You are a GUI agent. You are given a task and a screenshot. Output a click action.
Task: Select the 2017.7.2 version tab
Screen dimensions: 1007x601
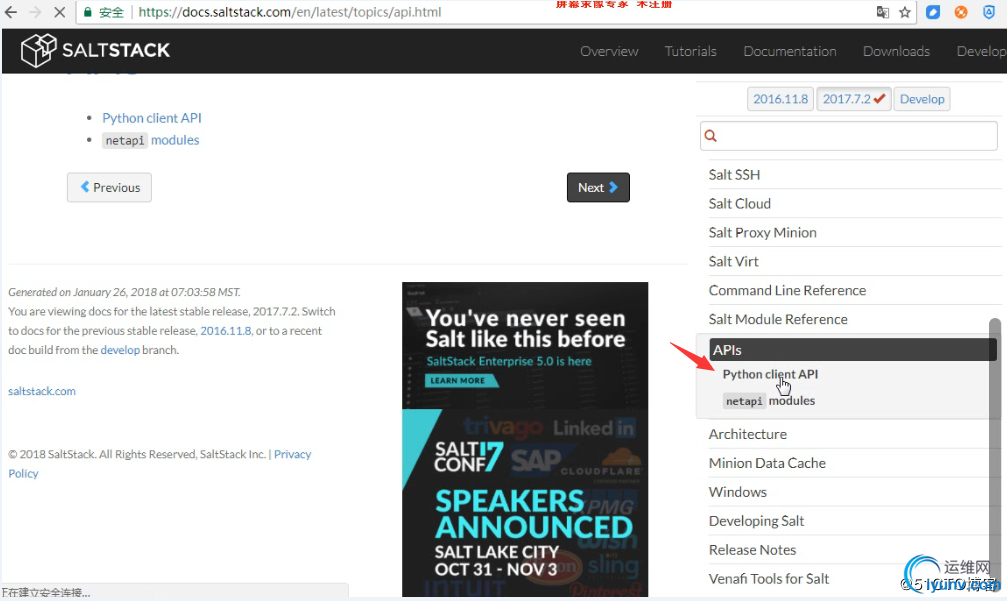click(854, 99)
